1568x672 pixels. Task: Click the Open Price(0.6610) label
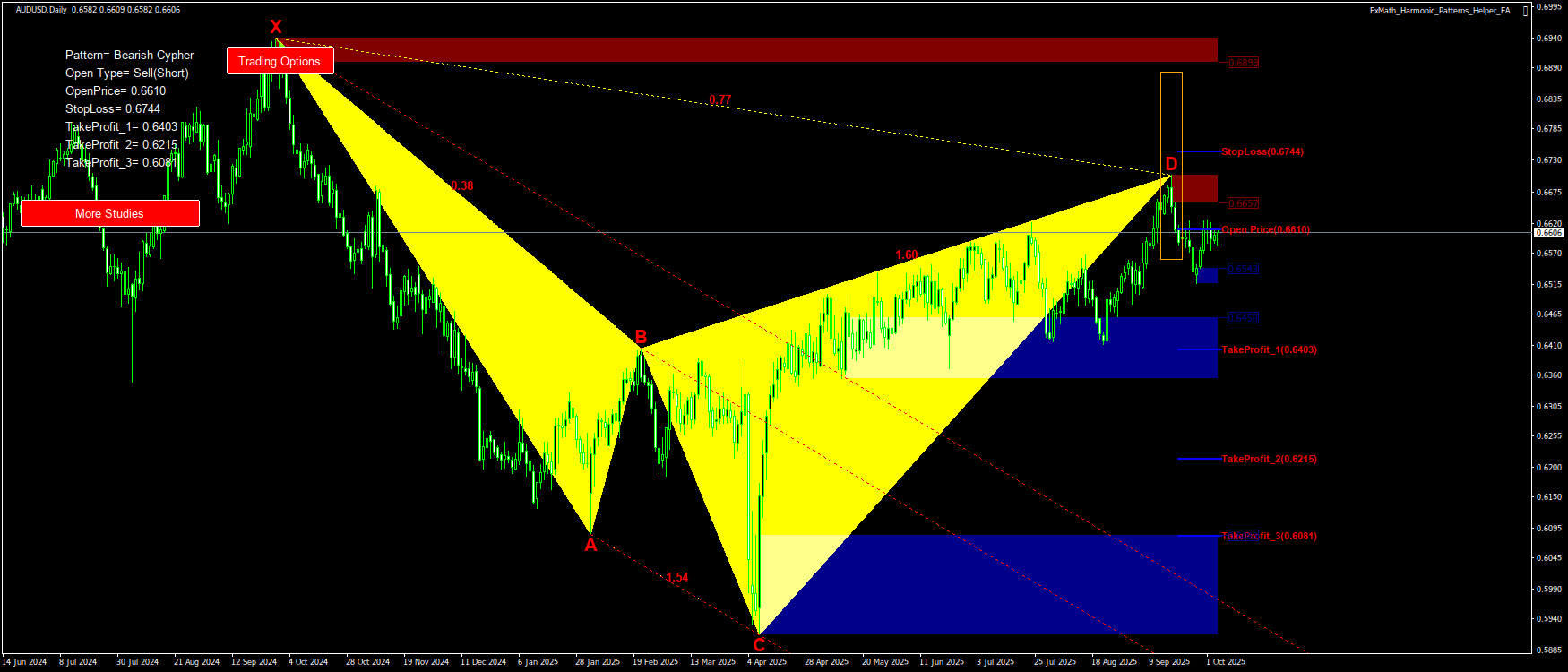tap(1265, 229)
